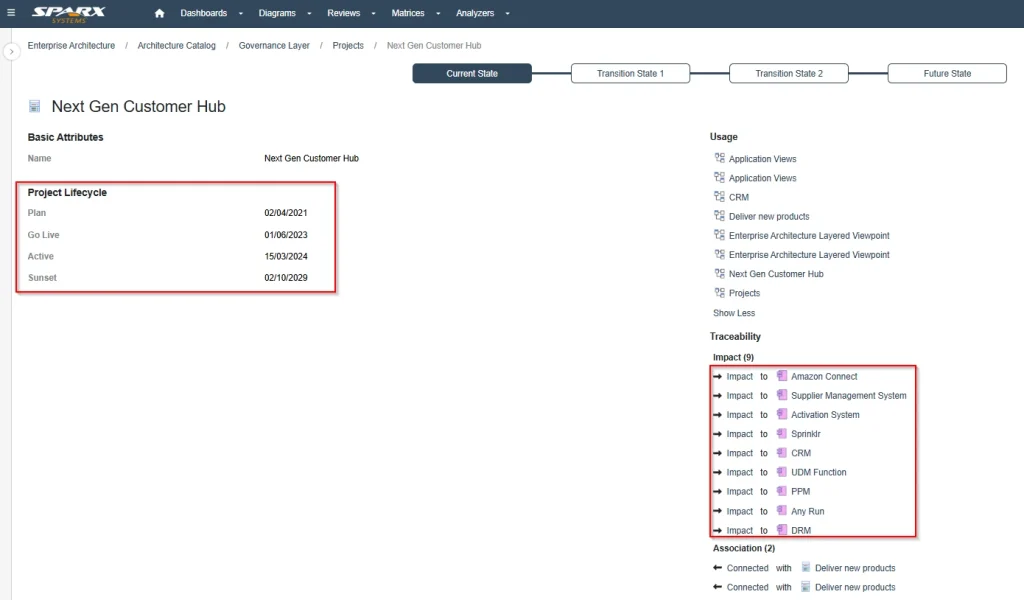Go to Governance Layer breadcrumb
Viewport: 1024px width, 600px height.
274,46
